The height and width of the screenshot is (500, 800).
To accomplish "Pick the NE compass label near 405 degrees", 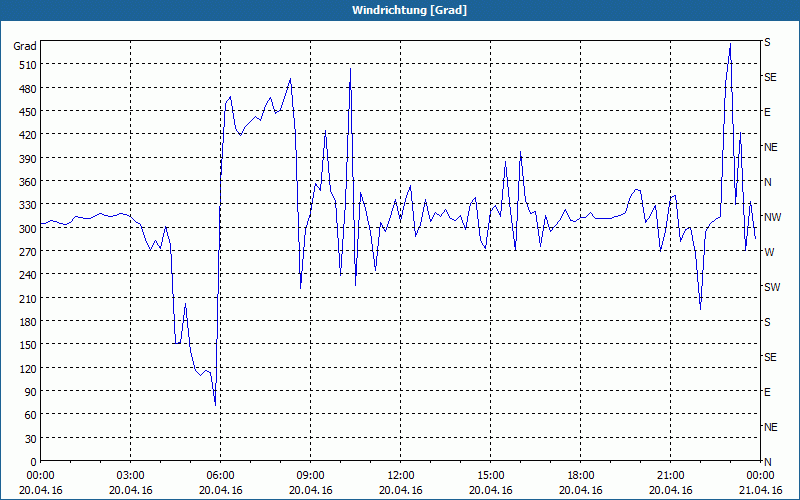I will tap(770, 147).
